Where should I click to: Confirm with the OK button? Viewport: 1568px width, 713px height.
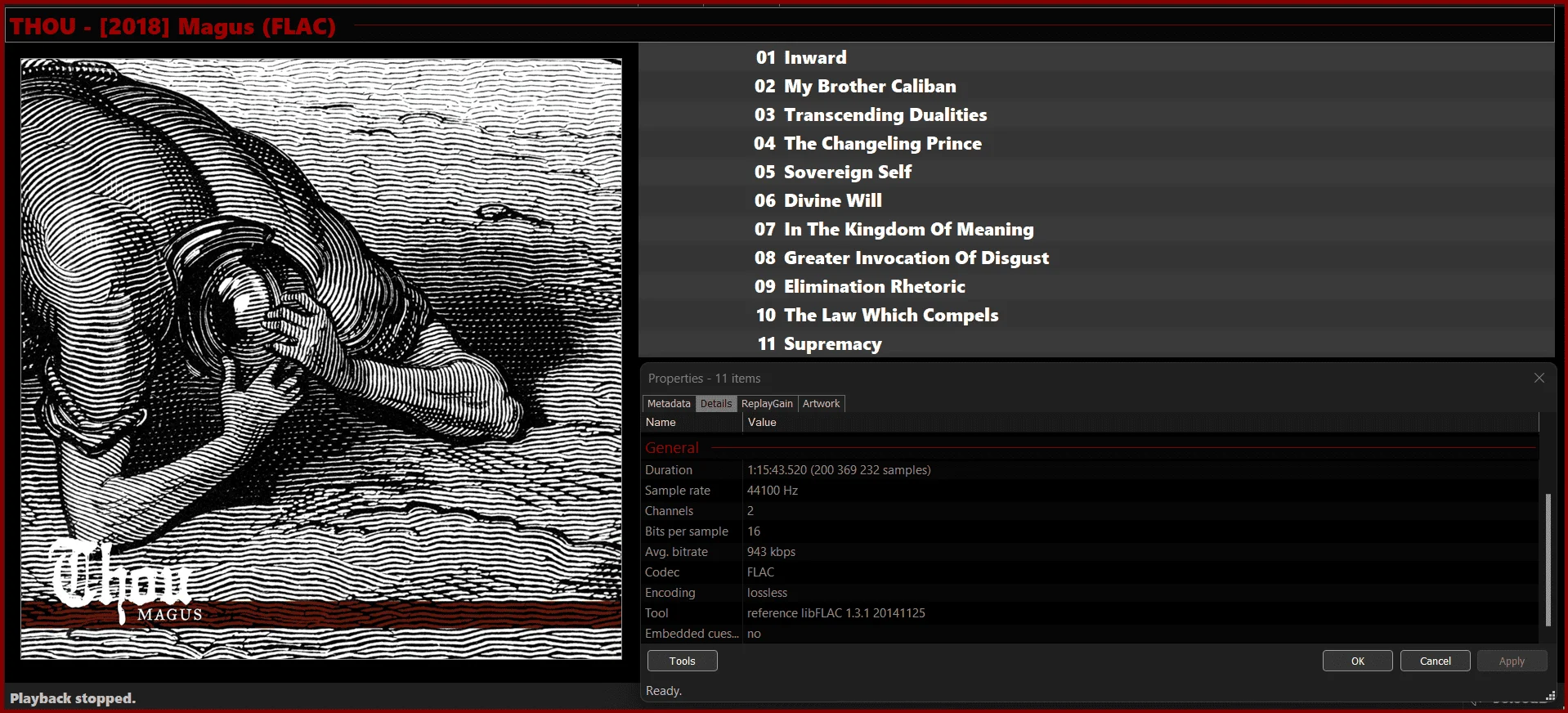[x=1358, y=661]
